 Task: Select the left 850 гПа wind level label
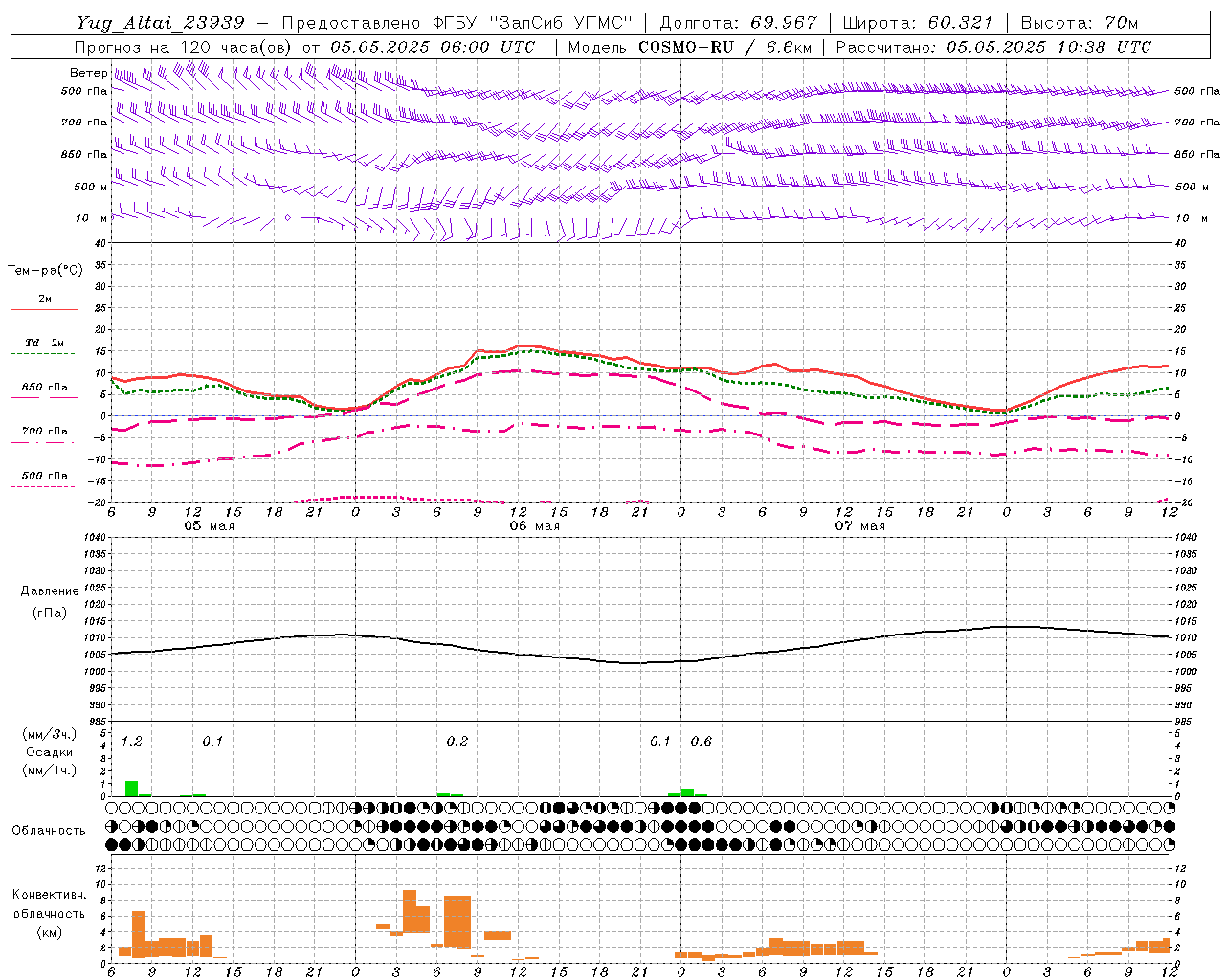84,154
